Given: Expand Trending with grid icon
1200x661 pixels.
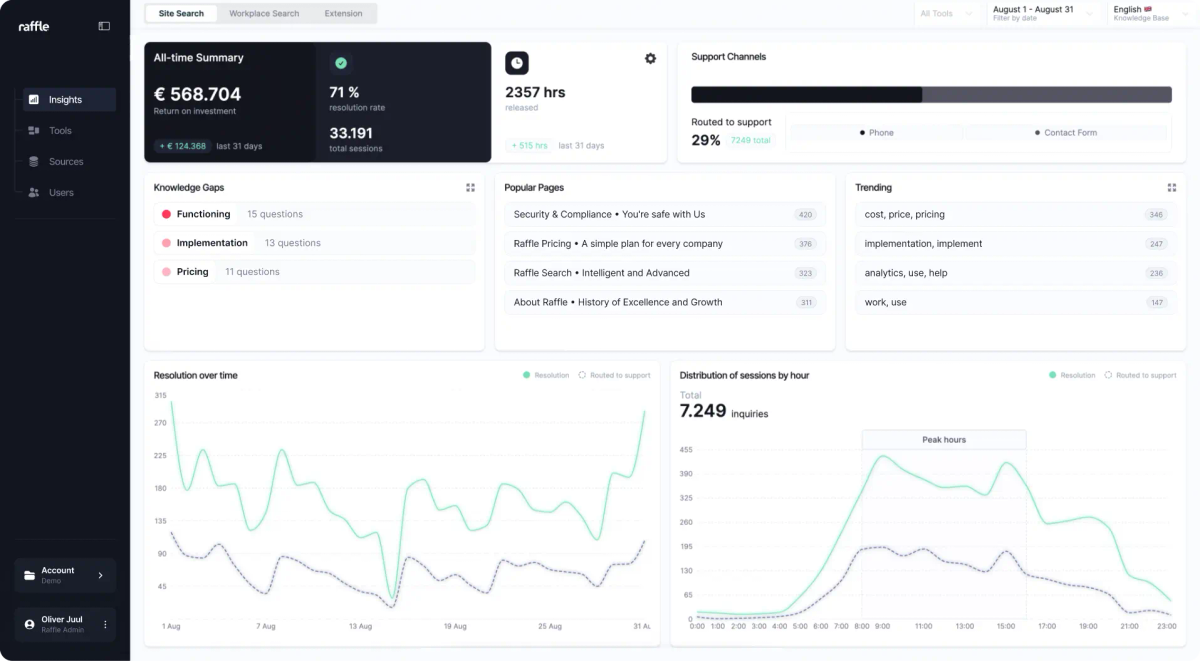Looking at the screenshot, I should pyautogui.click(x=1172, y=188).
